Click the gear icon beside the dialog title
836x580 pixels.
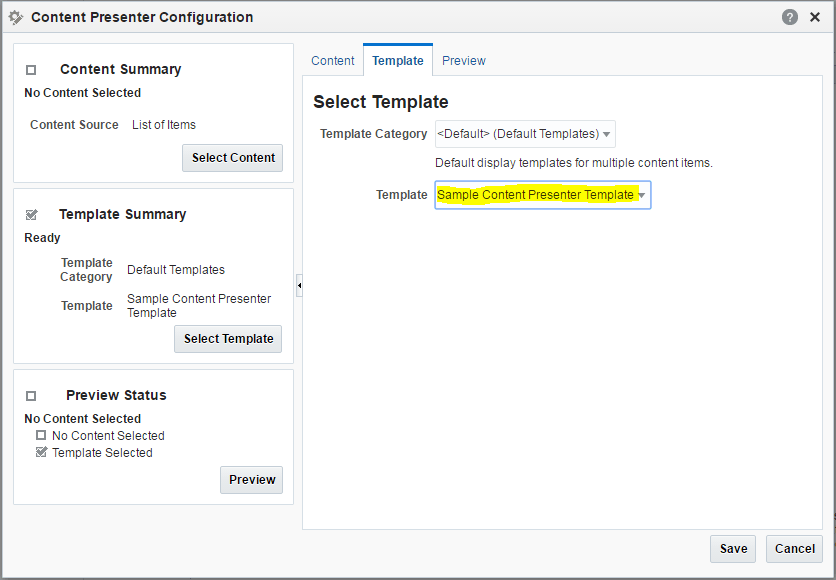click(x=16, y=17)
